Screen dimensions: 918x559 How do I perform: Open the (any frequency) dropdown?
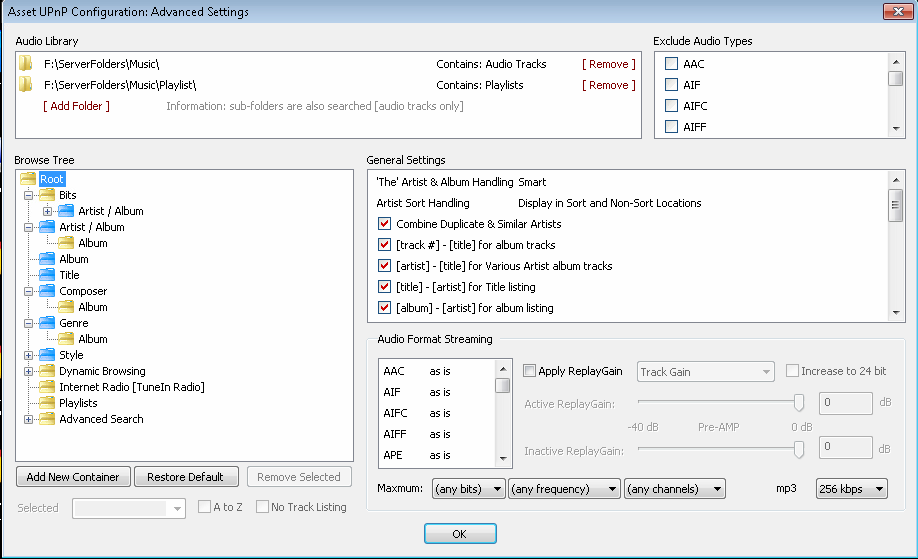coord(564,489)
